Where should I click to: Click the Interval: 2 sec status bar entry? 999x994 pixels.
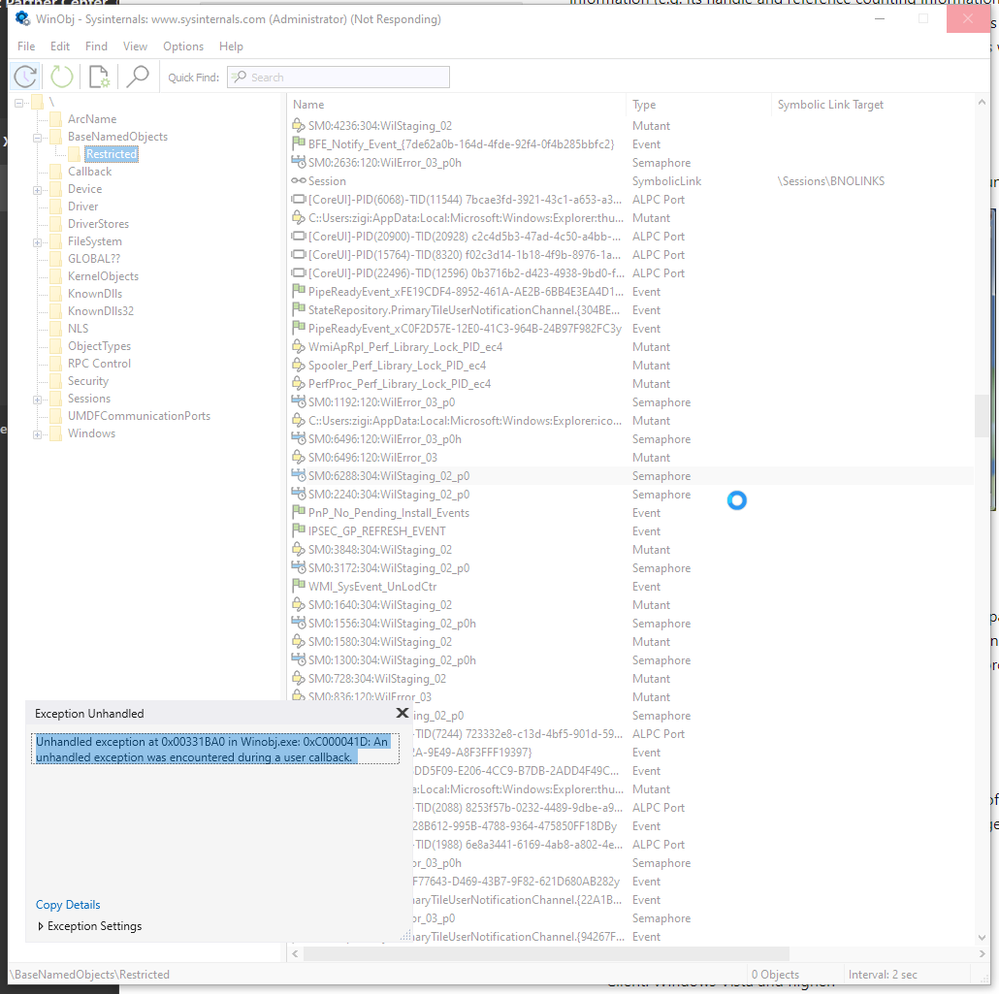882,974
